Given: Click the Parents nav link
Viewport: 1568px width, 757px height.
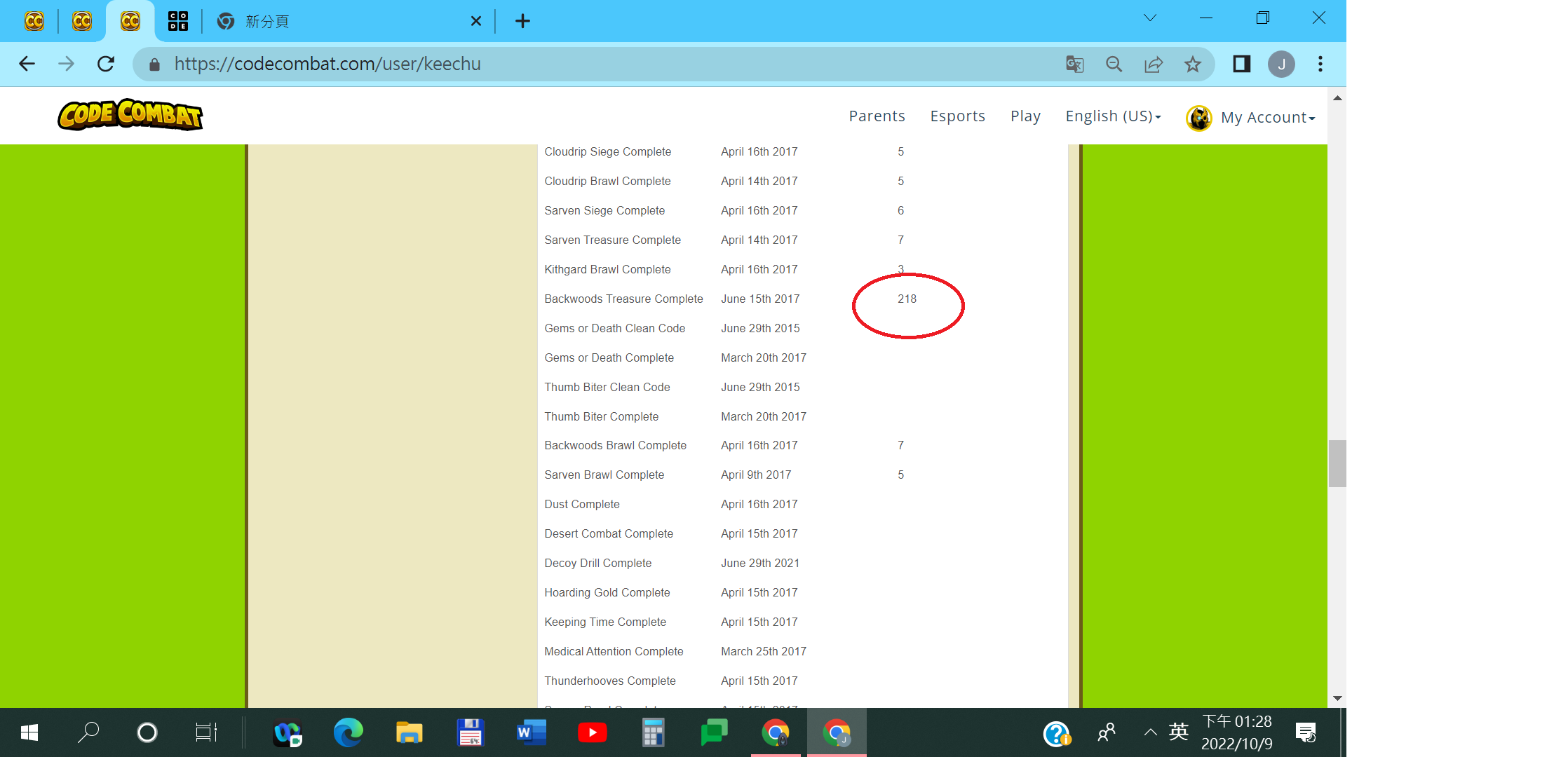Looking at the screenshot, I should [877, 116].
